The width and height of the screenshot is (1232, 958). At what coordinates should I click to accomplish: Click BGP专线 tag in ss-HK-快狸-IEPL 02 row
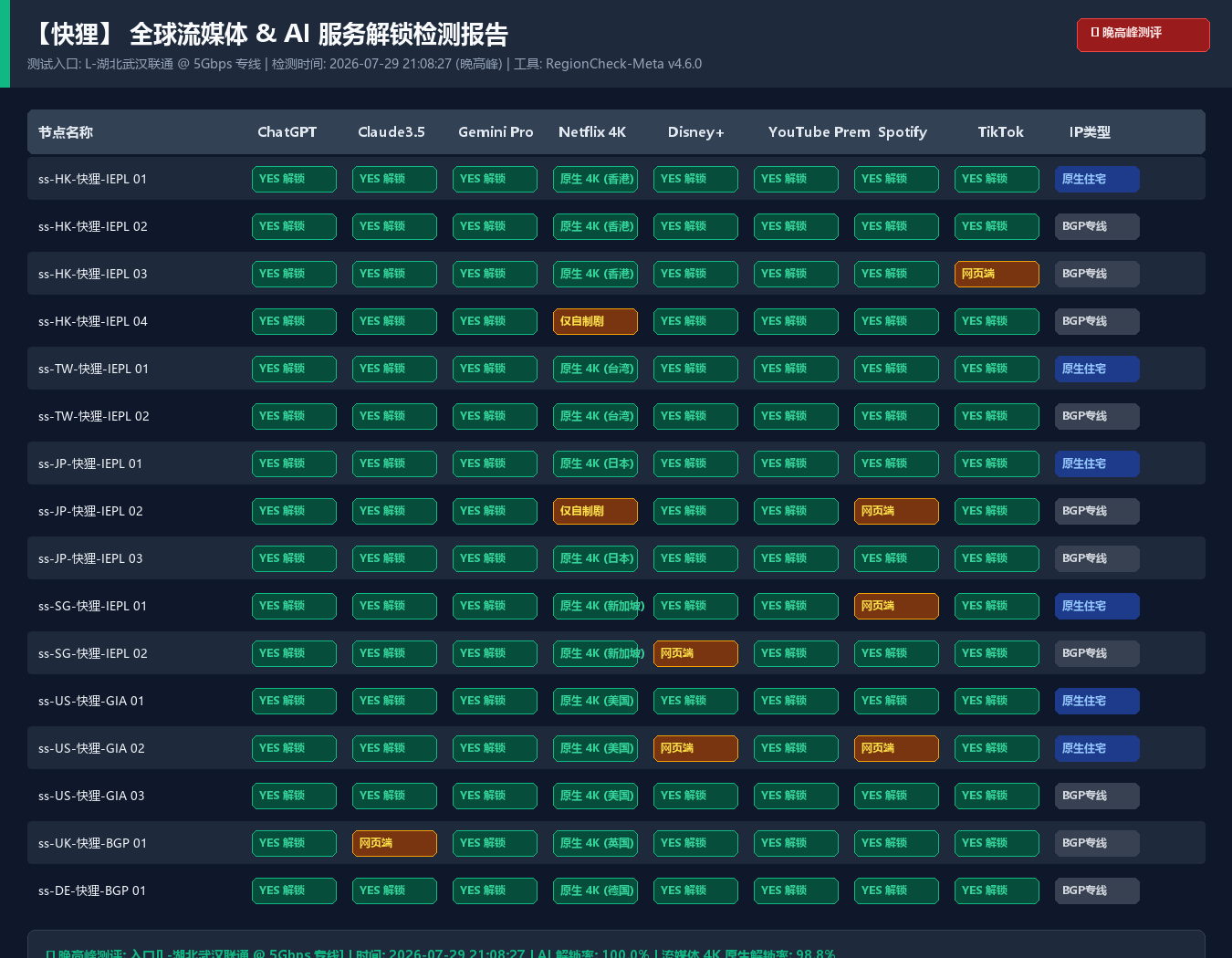pyautogui.click(x=1097, y=226)
